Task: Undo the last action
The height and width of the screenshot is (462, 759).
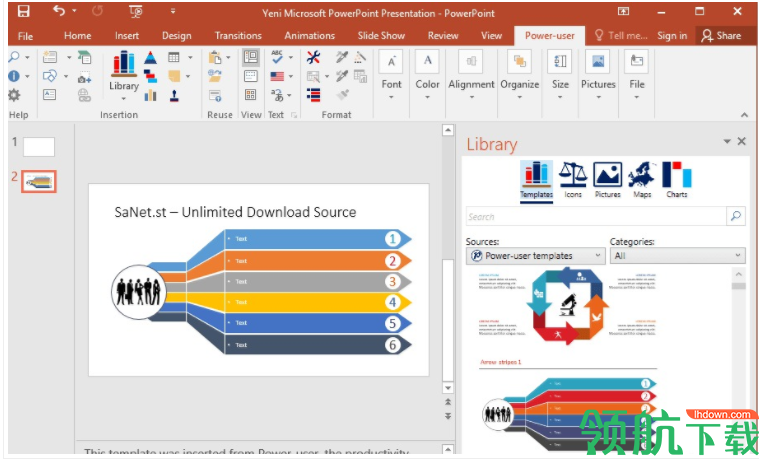Action: (59, 11)
